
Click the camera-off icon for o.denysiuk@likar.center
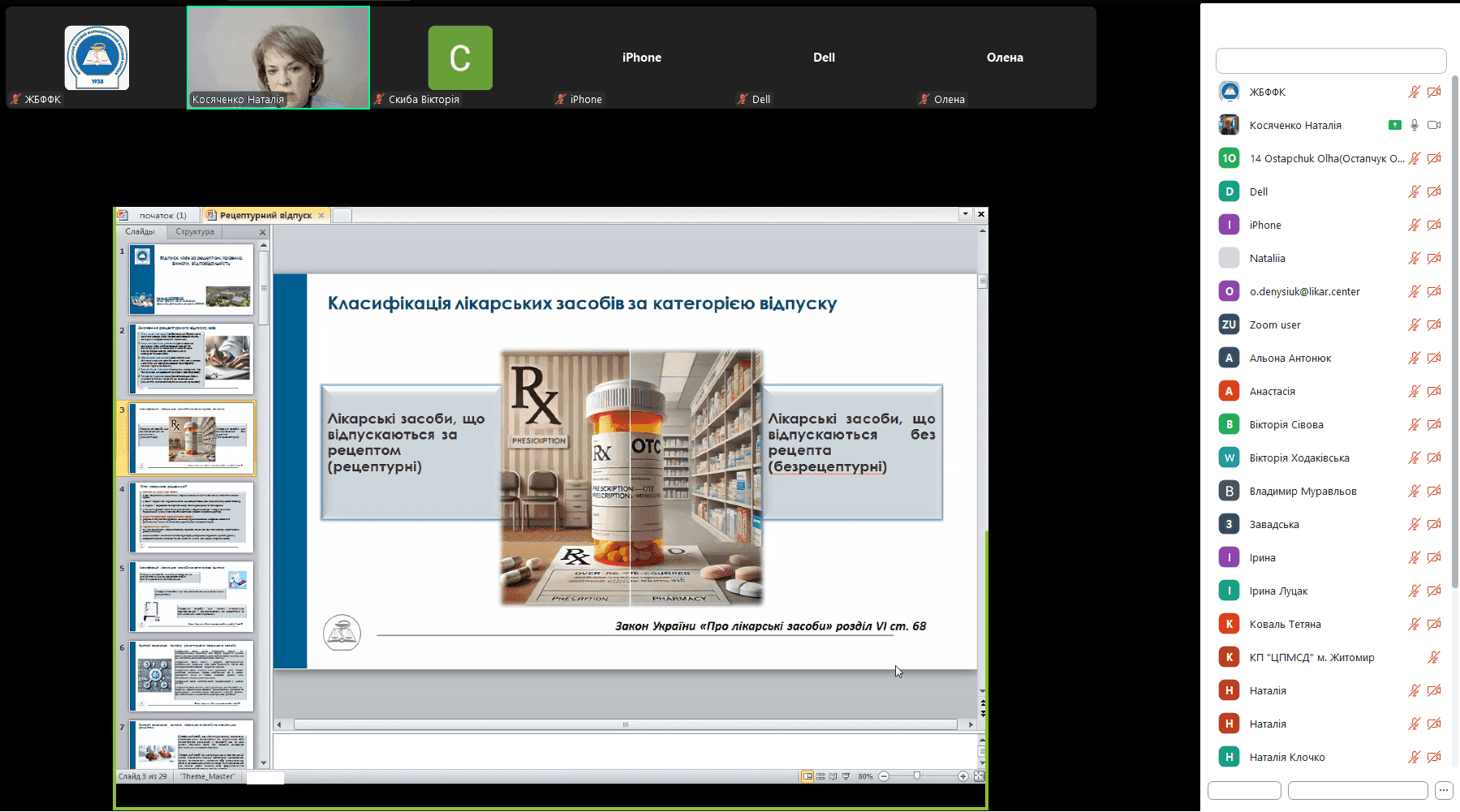pyautogui.click(x=1434, y=291)
